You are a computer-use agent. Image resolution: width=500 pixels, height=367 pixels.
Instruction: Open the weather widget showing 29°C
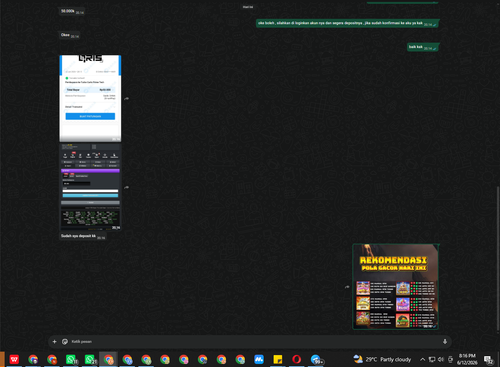(382, 359)
